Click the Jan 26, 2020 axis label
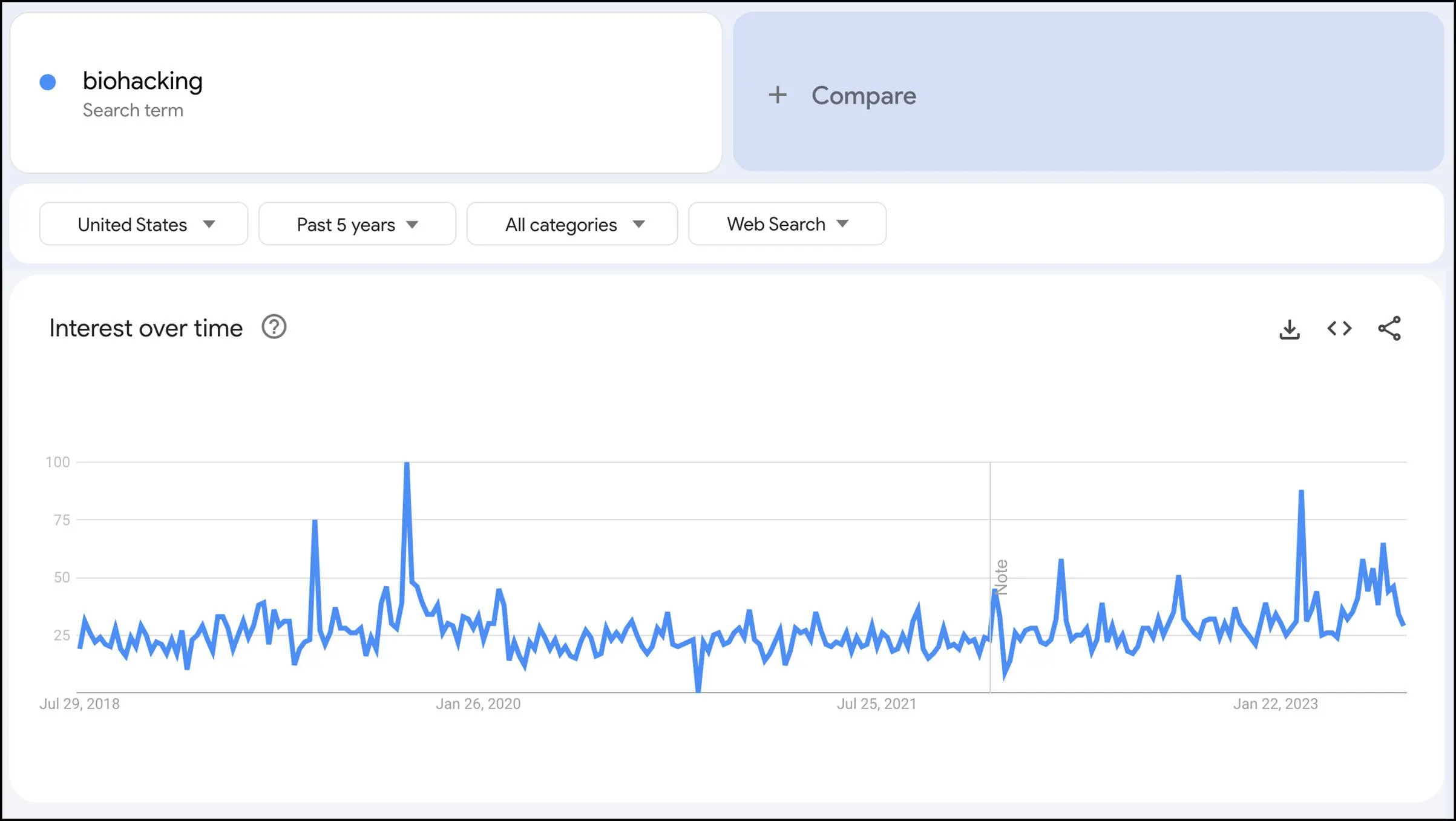Screen dimensions: 1456x821 [x=478, y=704]
